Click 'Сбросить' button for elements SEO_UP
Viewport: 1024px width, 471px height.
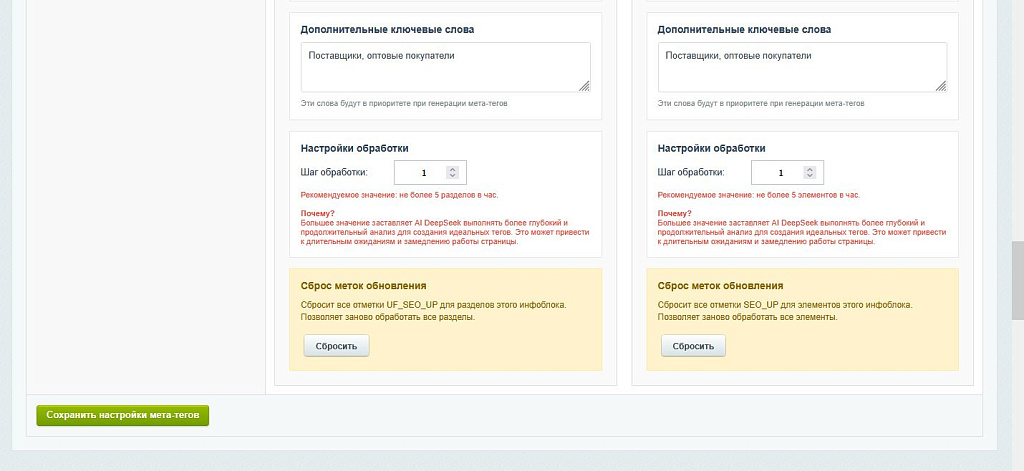(693, 346)
